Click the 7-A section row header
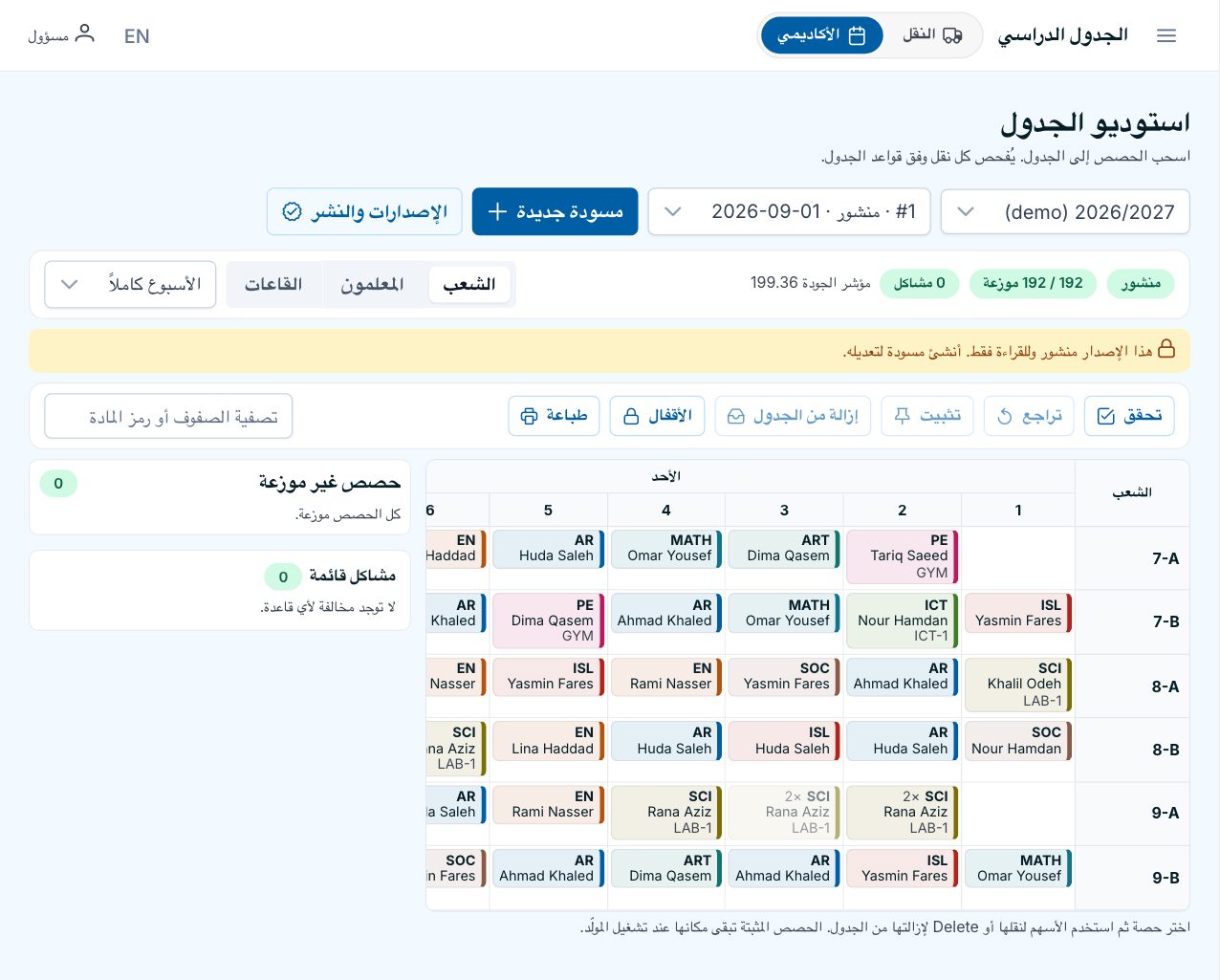The height and width of the screenshot is (980, 1220). [x=1132, y=558]
